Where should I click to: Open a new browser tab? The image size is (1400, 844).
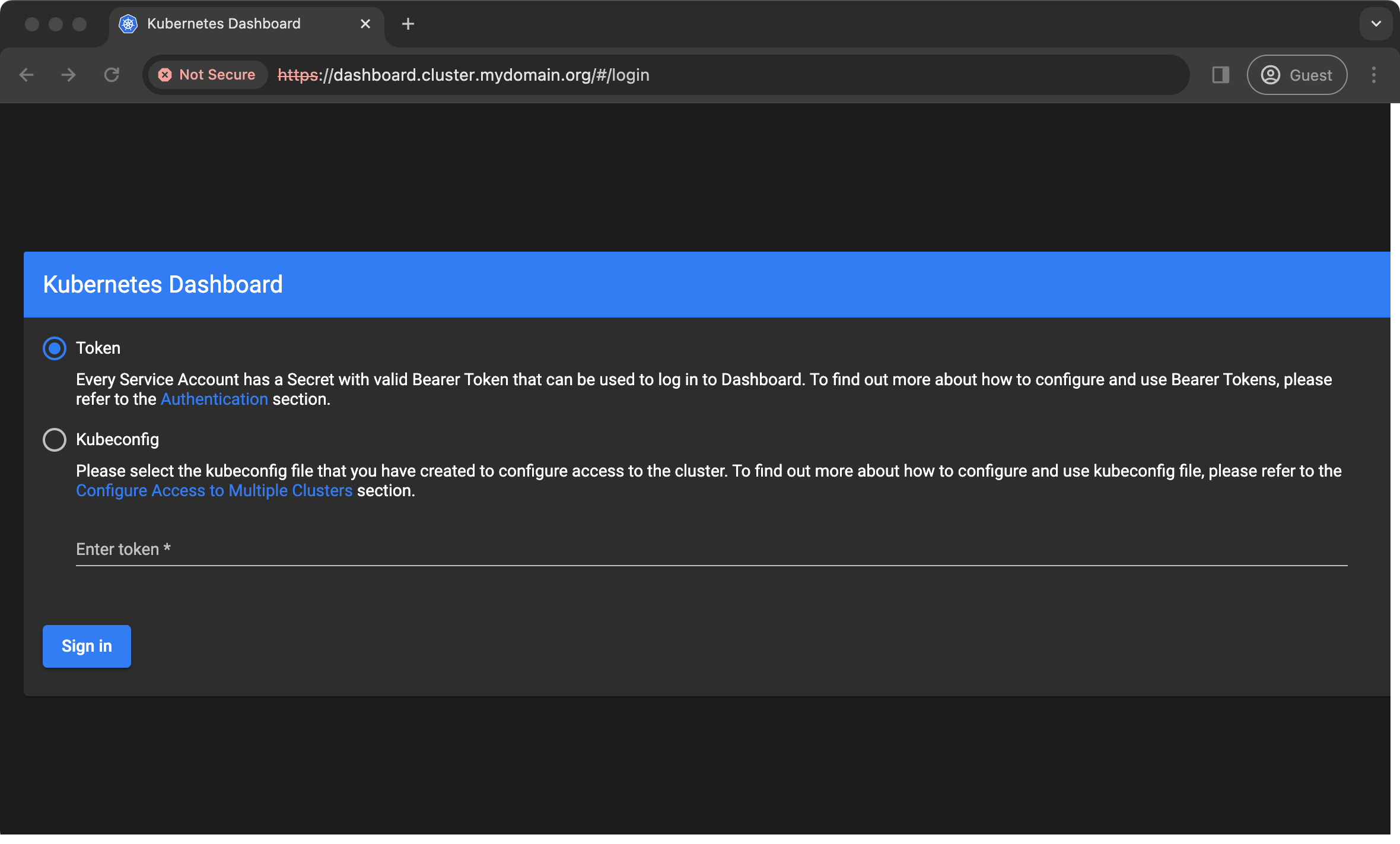[x=408, y=24]
